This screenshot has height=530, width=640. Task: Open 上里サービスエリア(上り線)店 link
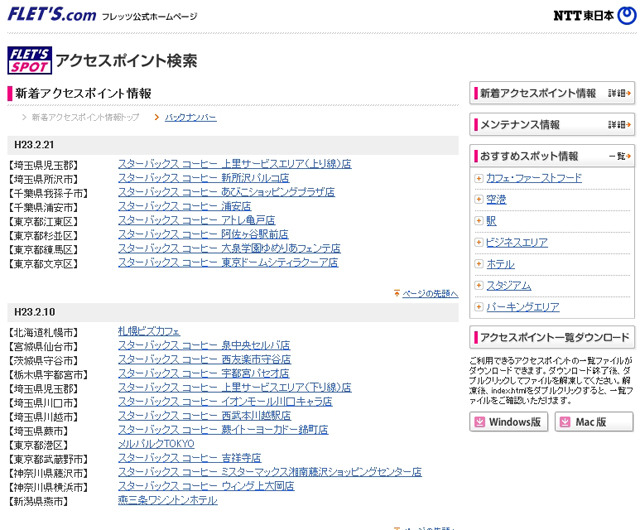pos(235,164)
